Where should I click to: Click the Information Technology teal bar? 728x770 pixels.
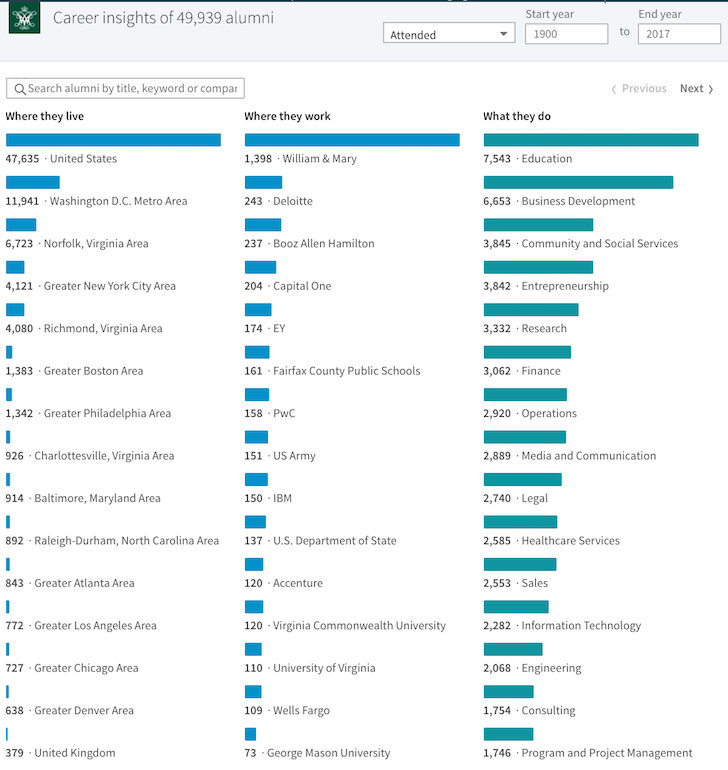tap(516, 606)
